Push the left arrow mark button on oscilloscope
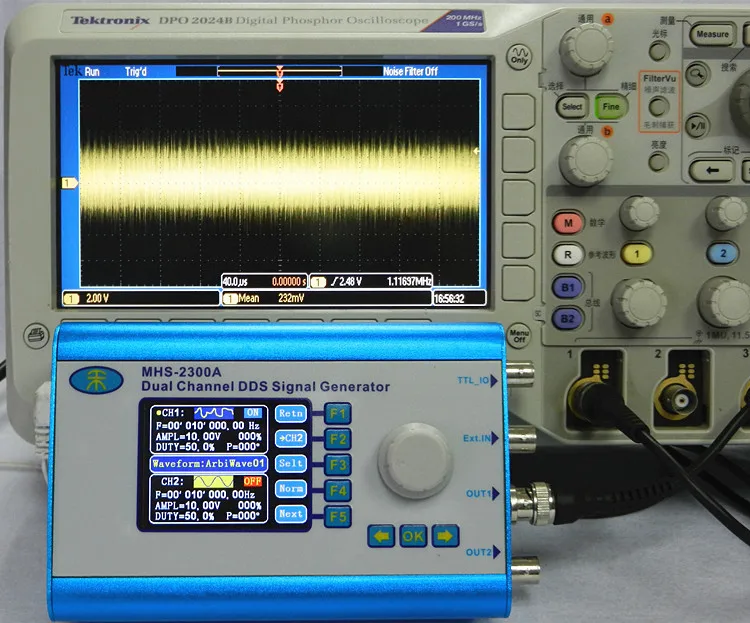Image resolution: width=750 pixels, height=623 pixels. pyautogui.click(x=711, y=170)
